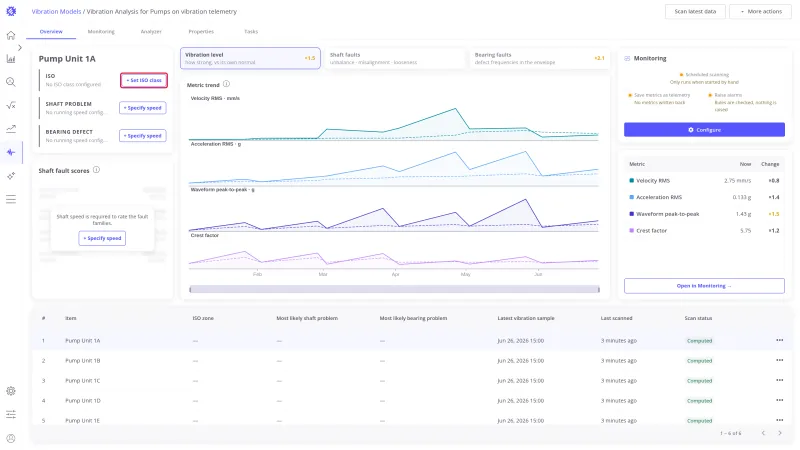Open settings gear icon in sidebar
The height and width of the screenshot is (450, 800).
click(11, 391)
